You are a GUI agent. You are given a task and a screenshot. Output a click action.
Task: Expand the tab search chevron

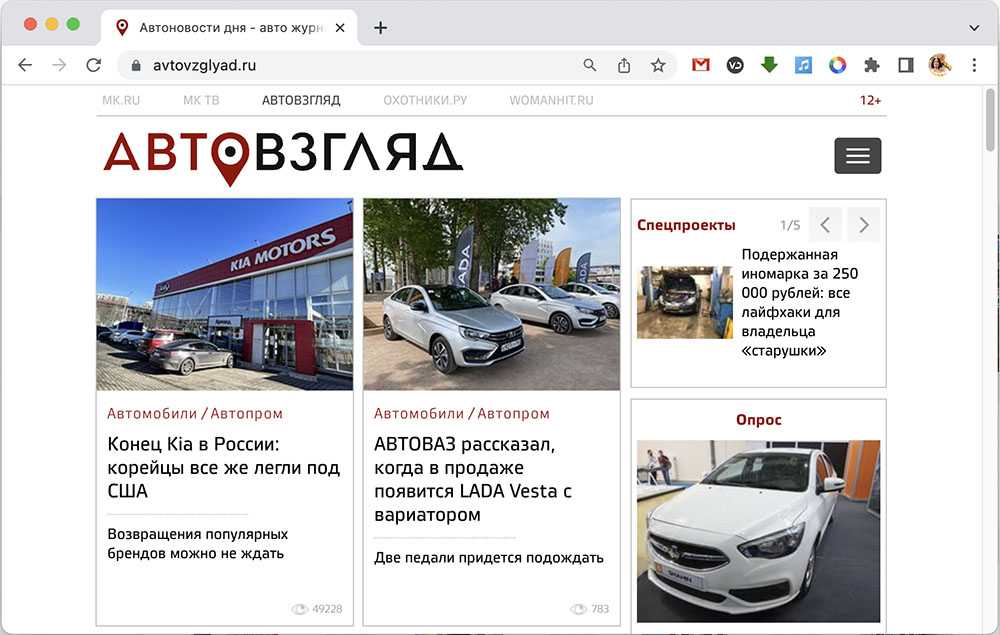pos(974,27)
